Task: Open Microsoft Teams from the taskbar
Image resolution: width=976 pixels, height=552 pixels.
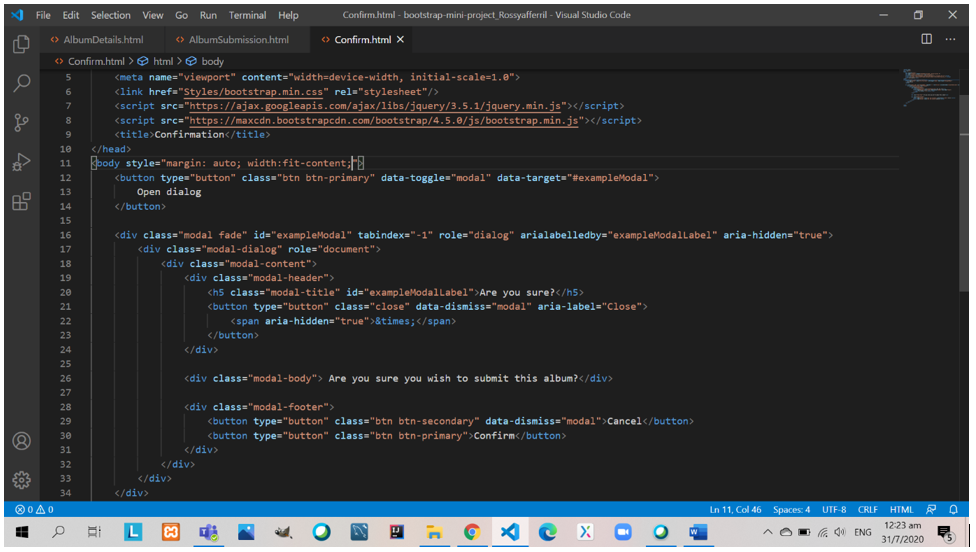Action: point(208,532)
